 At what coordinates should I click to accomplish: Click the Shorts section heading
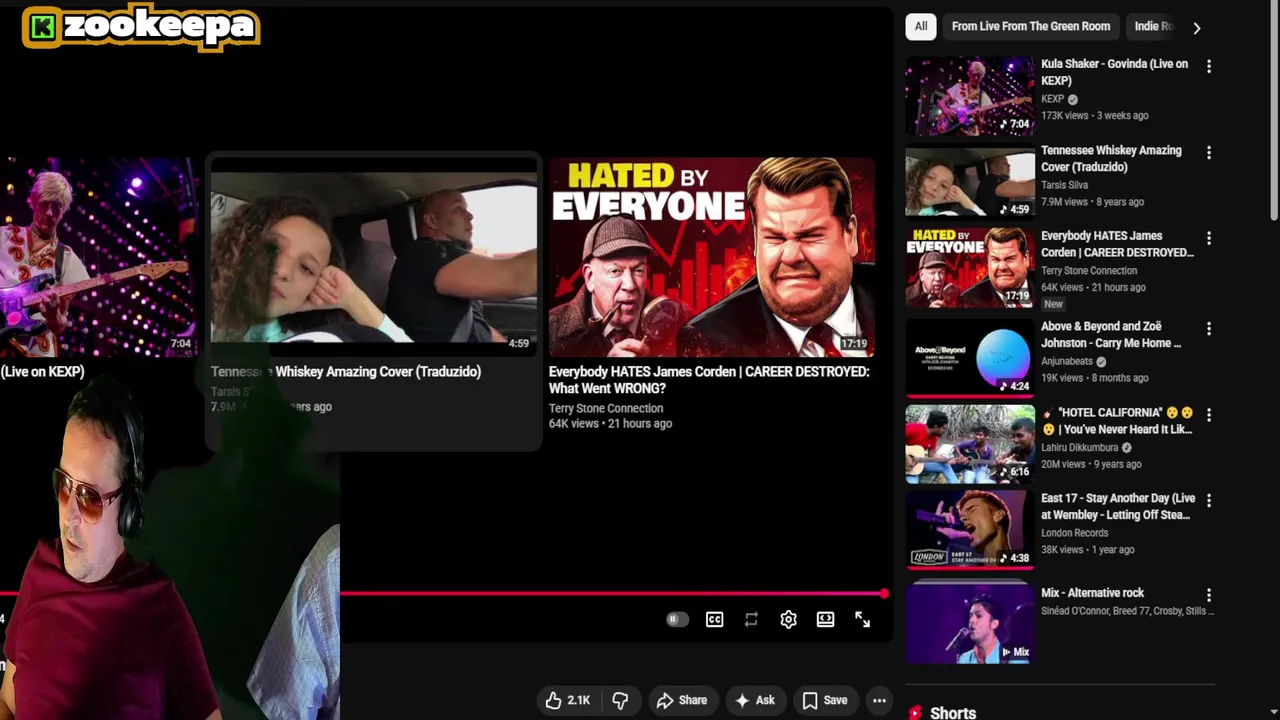pyautogui.click(x=953, y=713)
